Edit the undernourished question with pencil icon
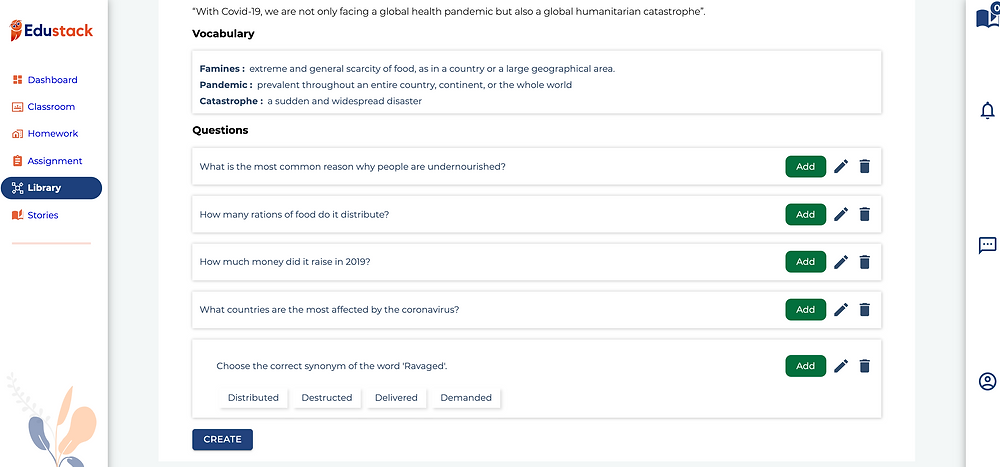The image size is (1000, 467). point(841,167)
